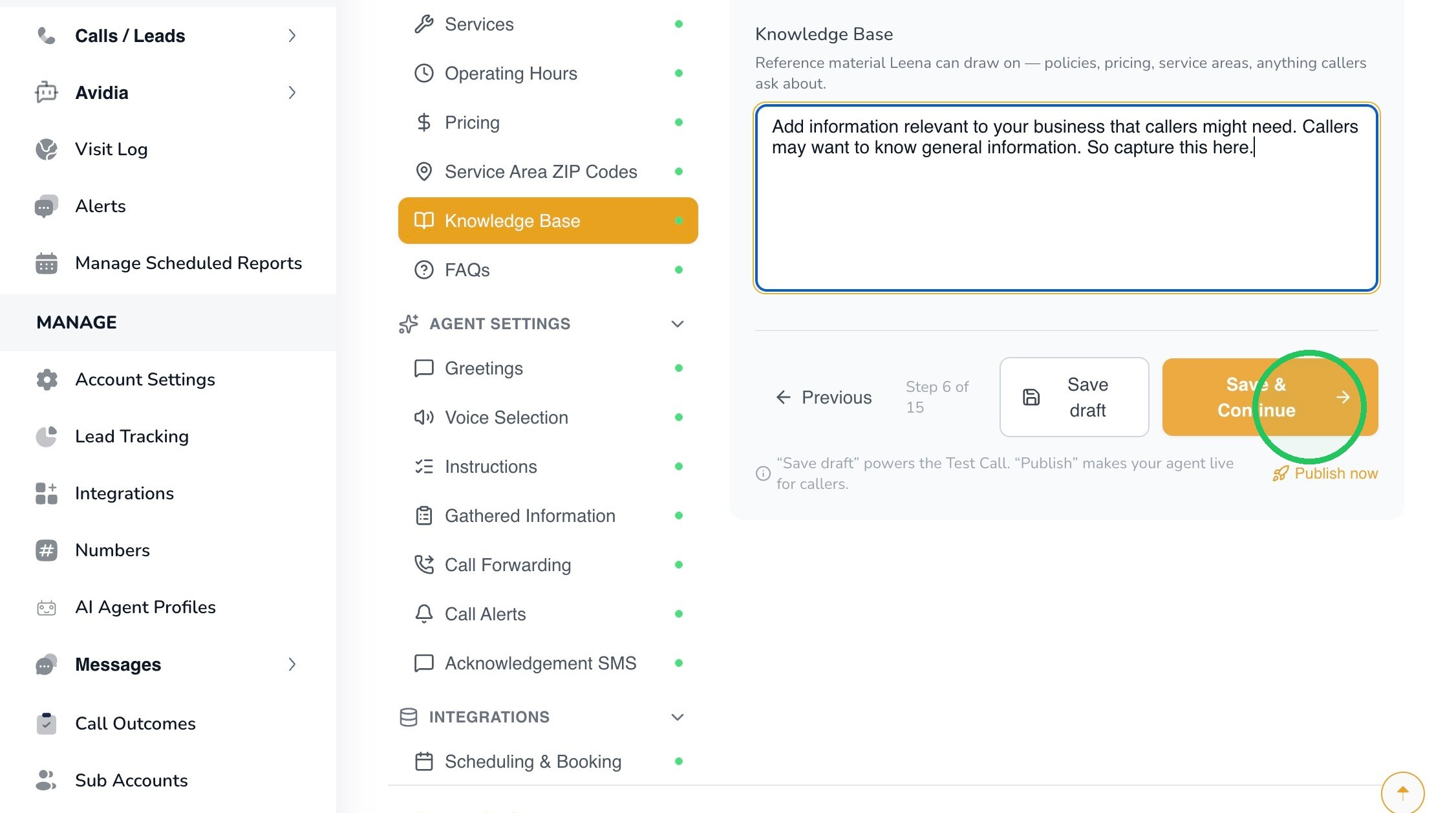This screenshot has height=813, width=1456.
Task: Open the Calls / Leads phone icon
Action: pos(46,36)
